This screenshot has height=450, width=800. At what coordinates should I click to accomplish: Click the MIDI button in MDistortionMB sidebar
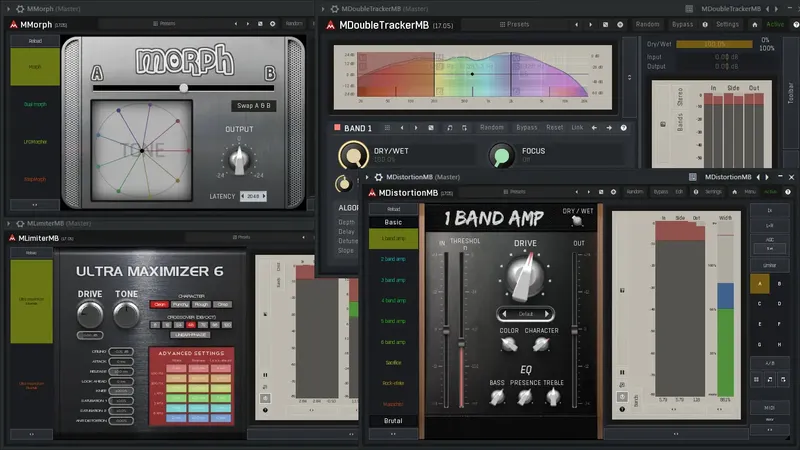(x=769, y=408)
